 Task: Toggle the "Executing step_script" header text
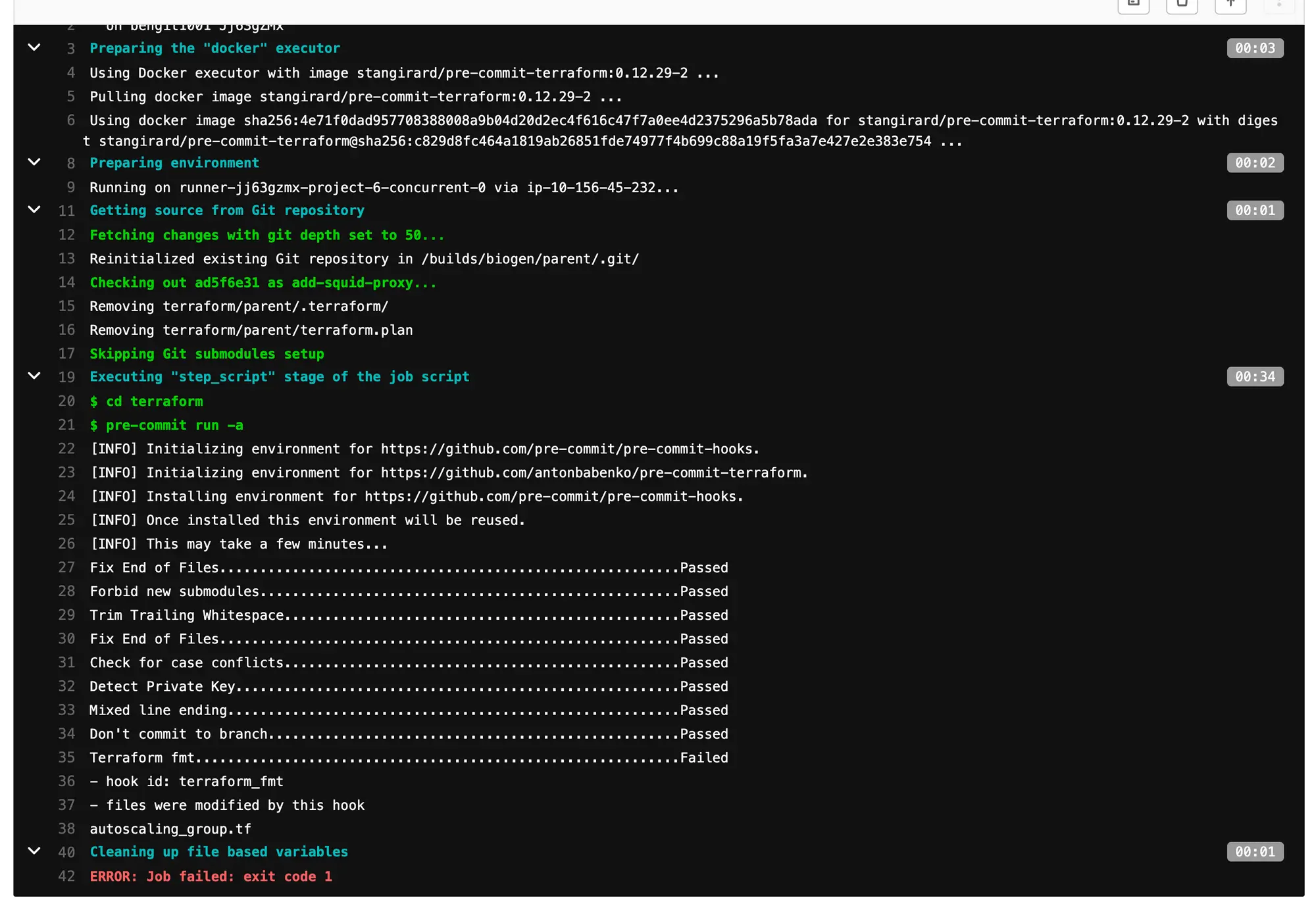pyautogui.click(x=279, y=376)
